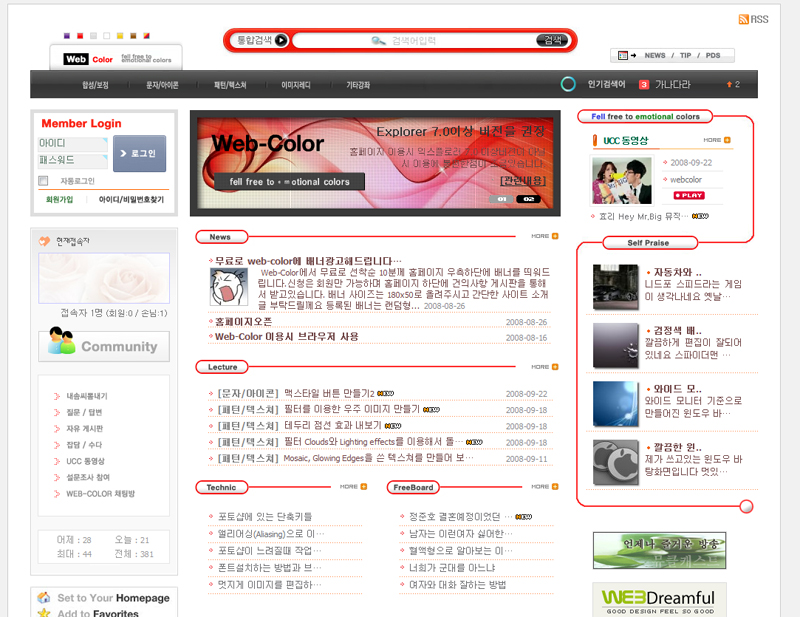Select the purple color theme swatch
The height and width of the screenshot is (617, 800).
pos(66,36)
